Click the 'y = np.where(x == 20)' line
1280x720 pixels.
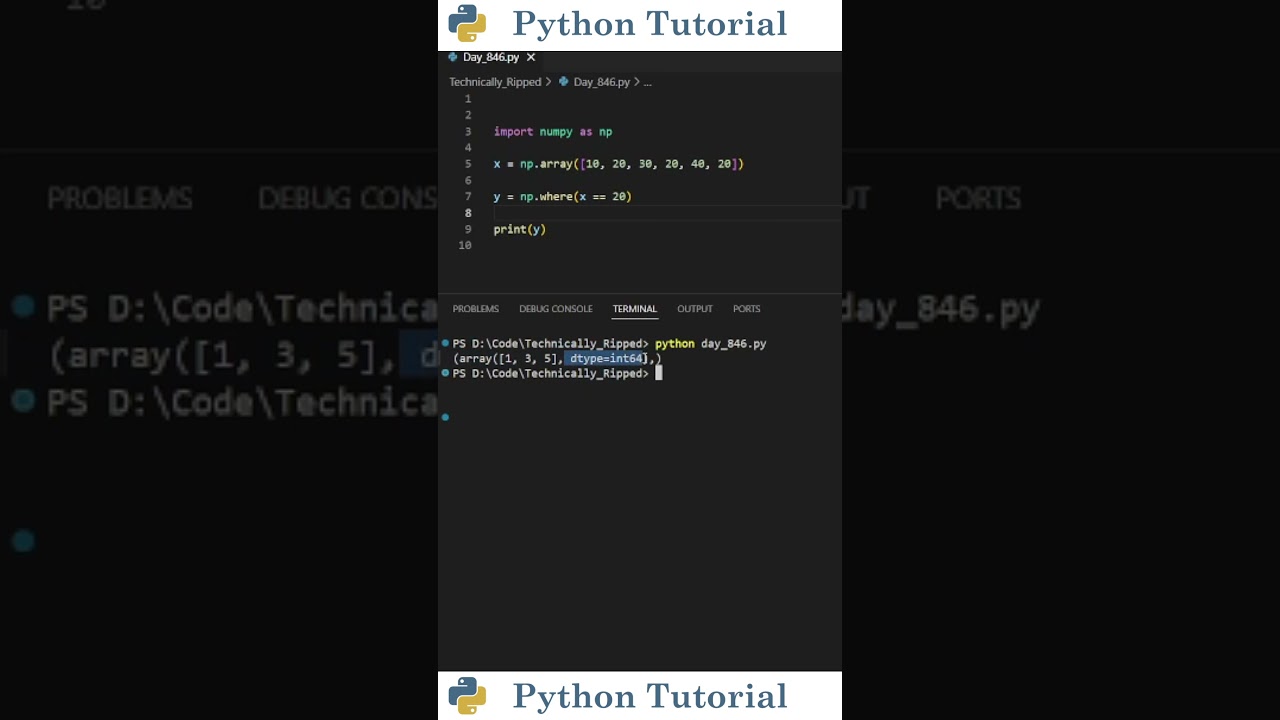pyautogui.click(x=563, y=197)
